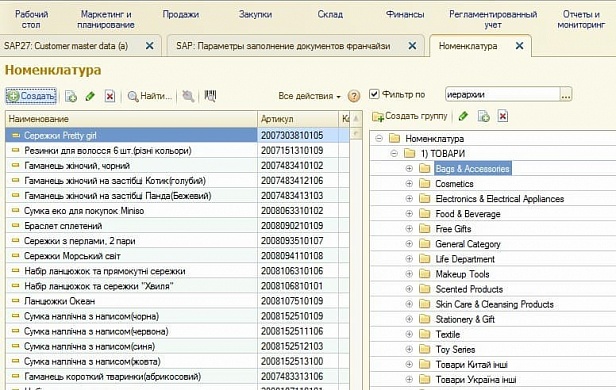Close the SAP27: Customer master data tab
The image size is (616, 390).
[x=150, y=46]
